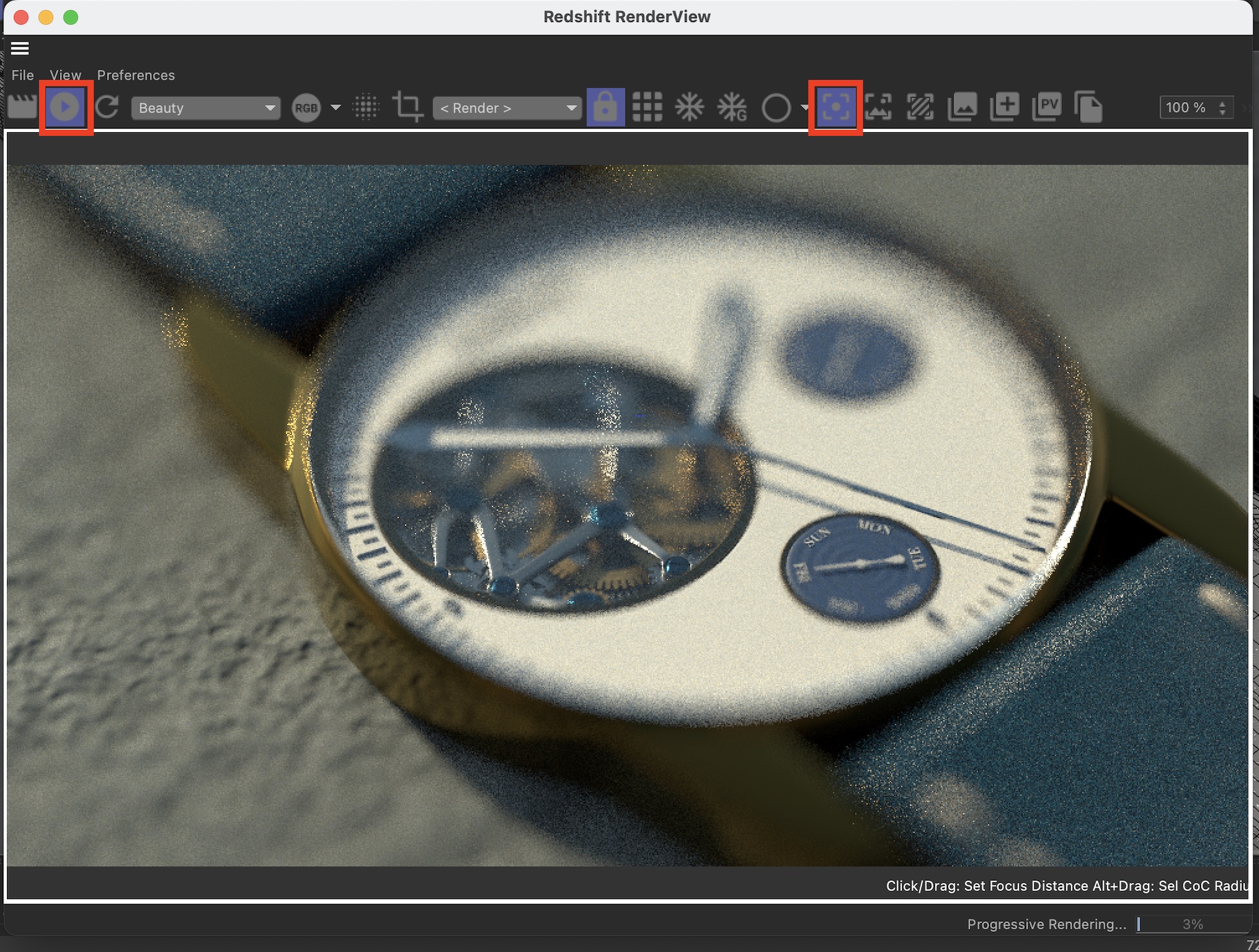The image size is (1259, 952).
Task: Toggle the focus picker tool
Action: 835,107
